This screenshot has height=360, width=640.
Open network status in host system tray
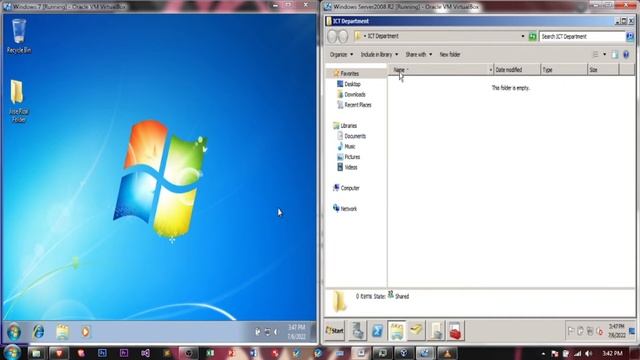pos(577,353)
